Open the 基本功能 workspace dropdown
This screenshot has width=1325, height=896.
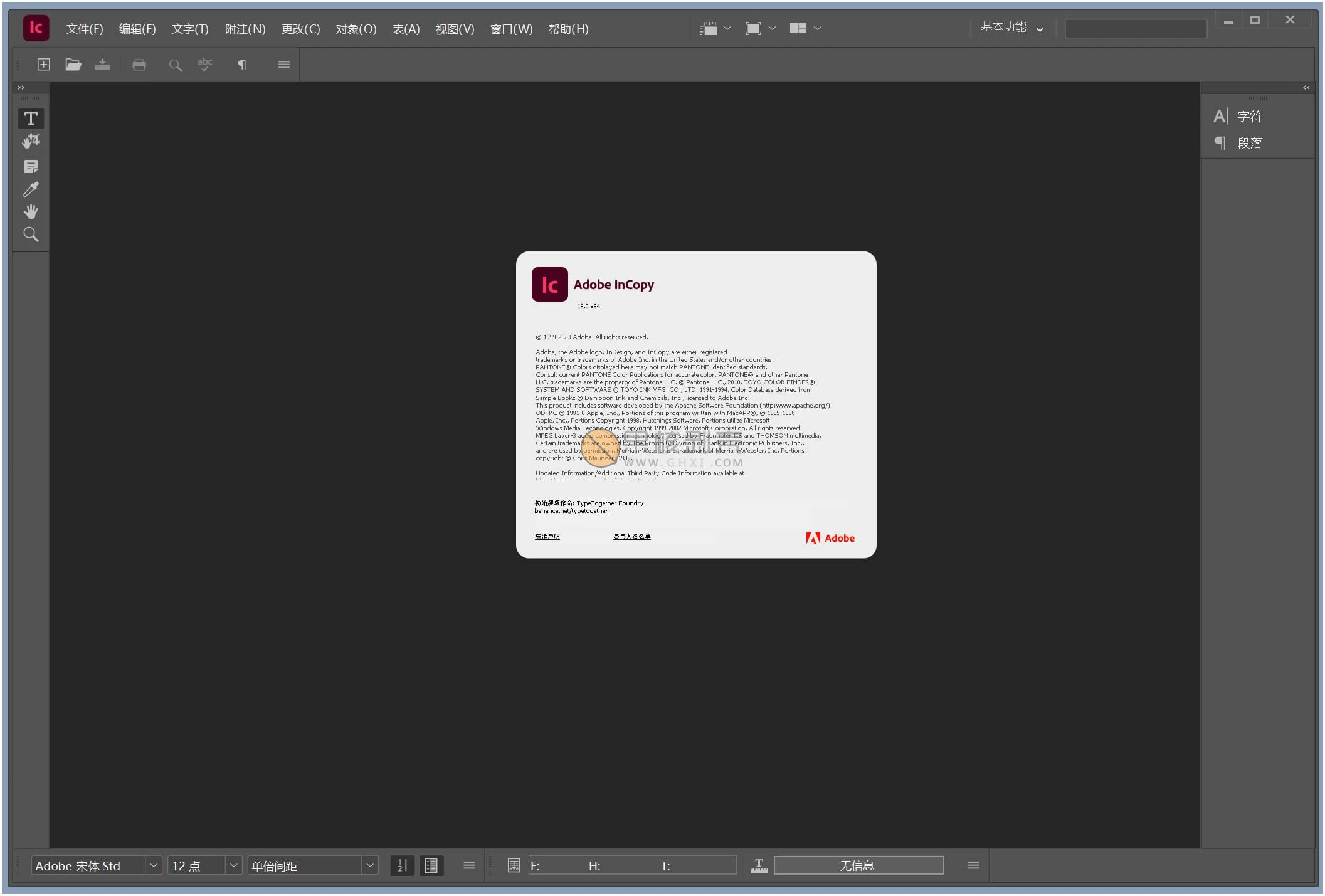click(x=1010, y=28)
